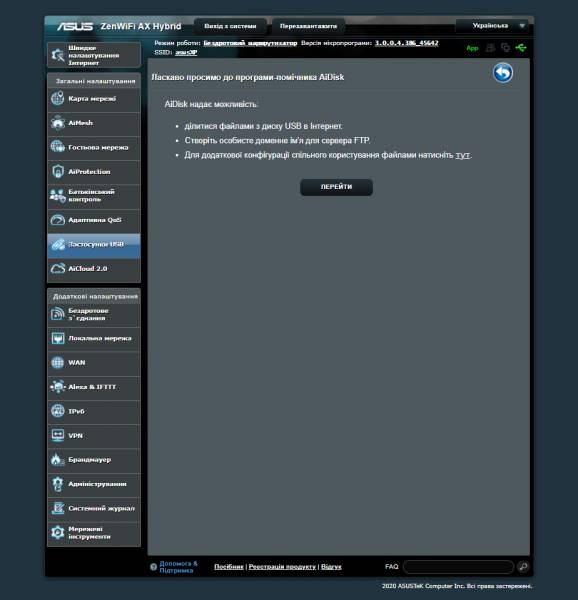Open the product registration footer link
Image resolution: width=578 pixels, height=600 pixels.
click(x=282, y=567)
